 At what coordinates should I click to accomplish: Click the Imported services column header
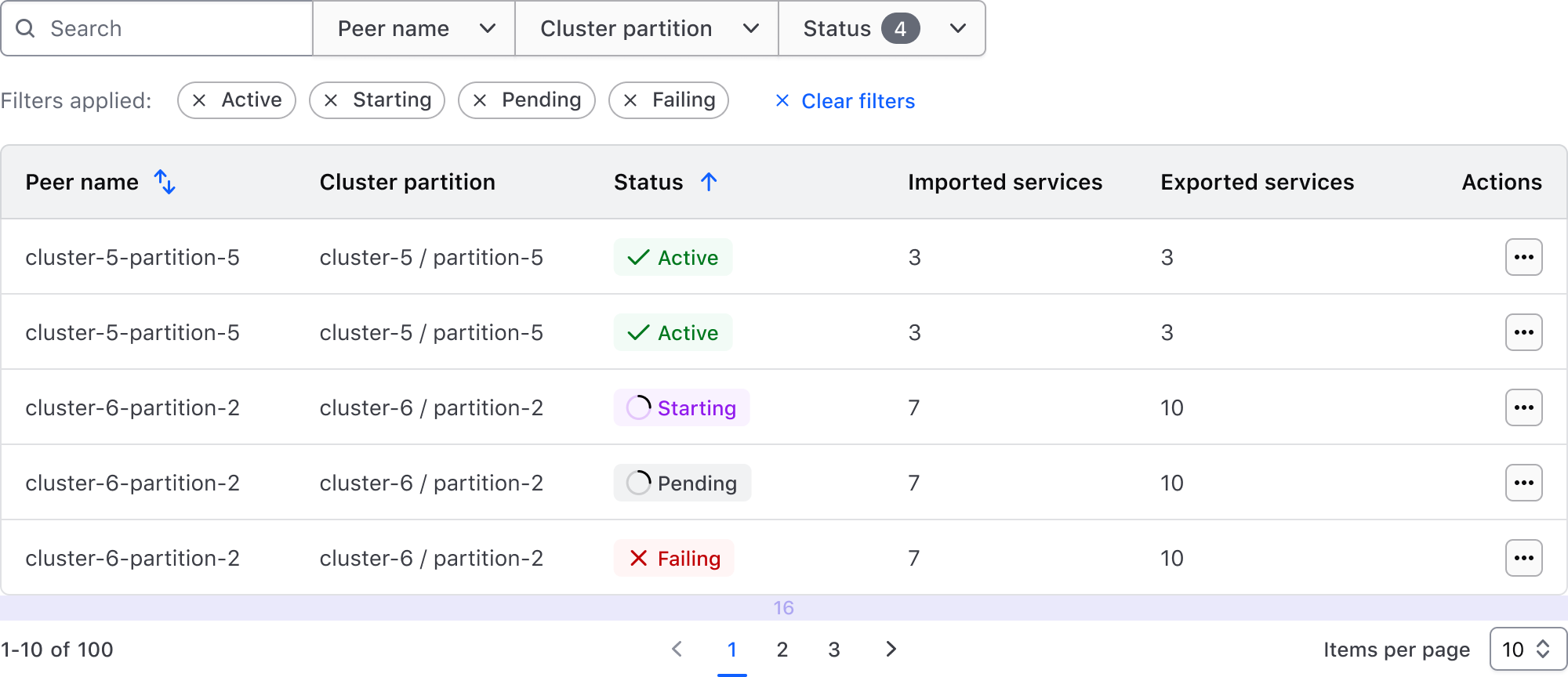point(1005,182)
